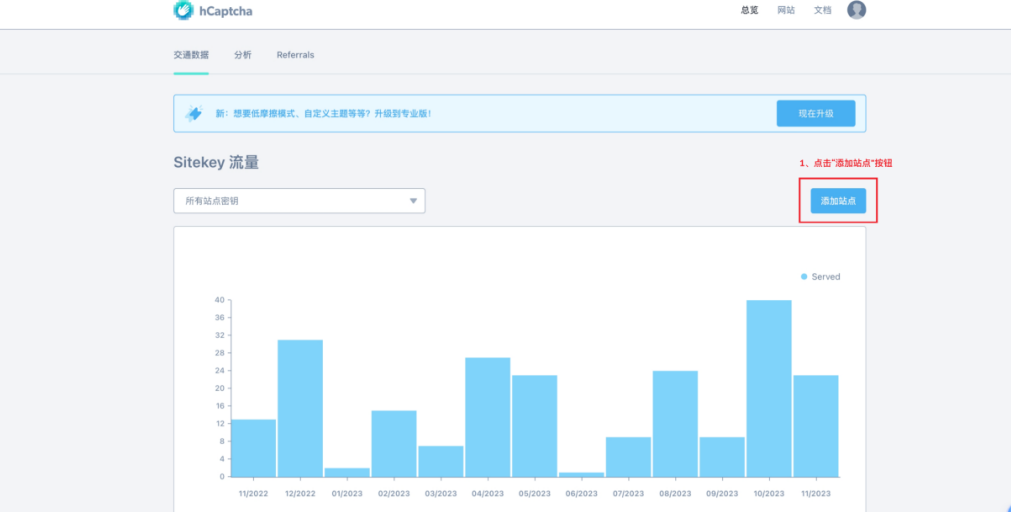Click the 05/2023 chart bar
The image size is (1011, 512).
pos(534,426)
